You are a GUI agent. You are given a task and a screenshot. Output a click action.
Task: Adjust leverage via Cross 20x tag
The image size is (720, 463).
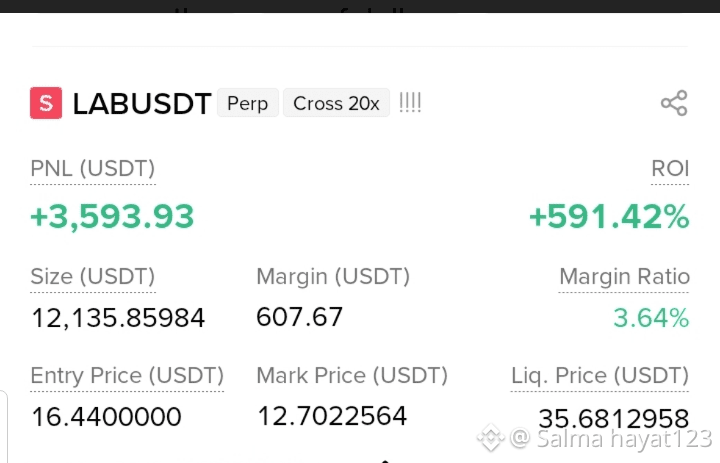pos(336,103)
